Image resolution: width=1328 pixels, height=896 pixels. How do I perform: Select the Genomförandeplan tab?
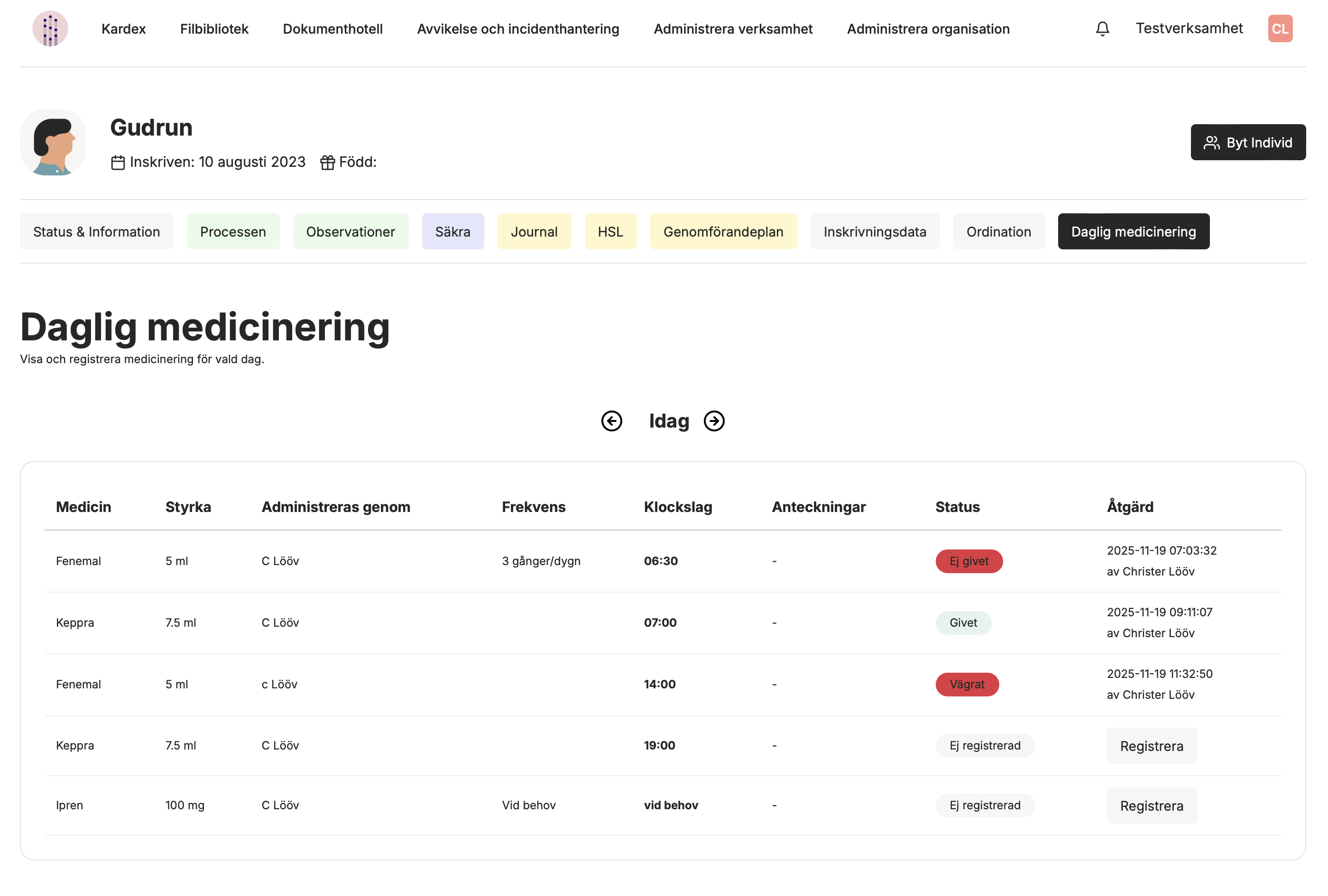[723, 232]
